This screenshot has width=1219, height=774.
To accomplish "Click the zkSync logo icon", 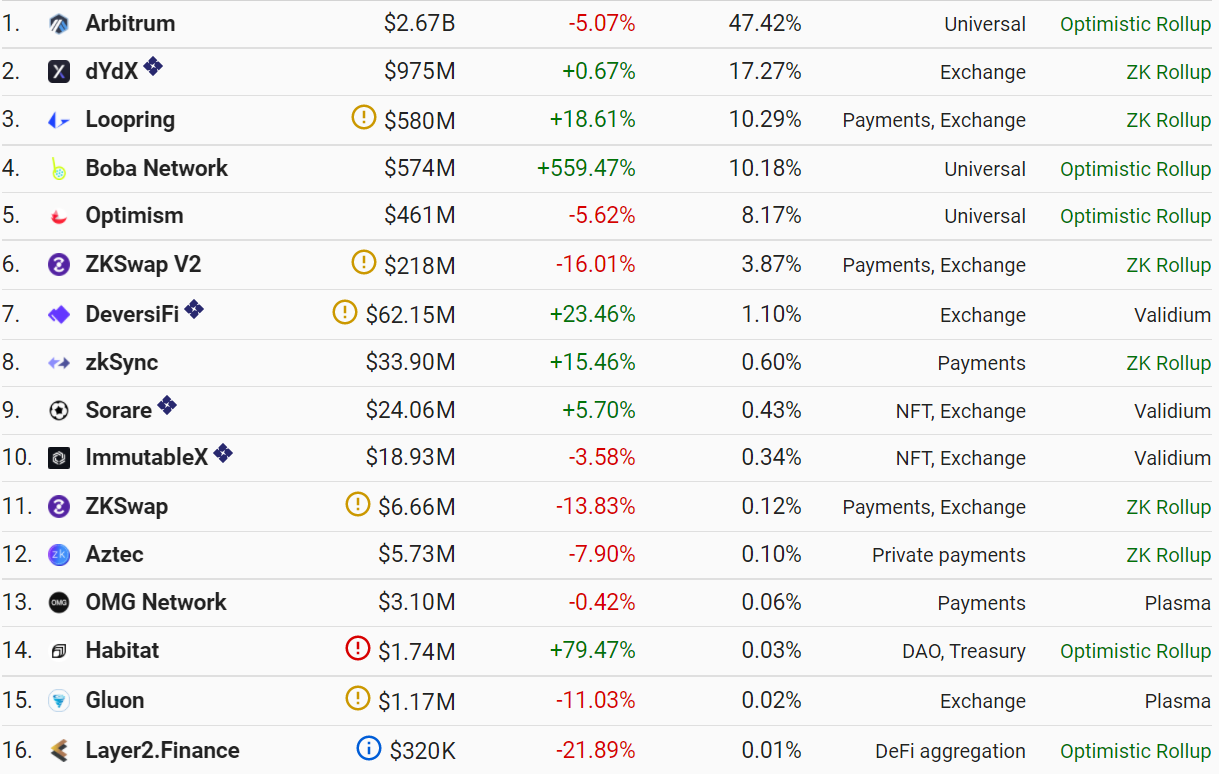I will (x=59, y=363).
